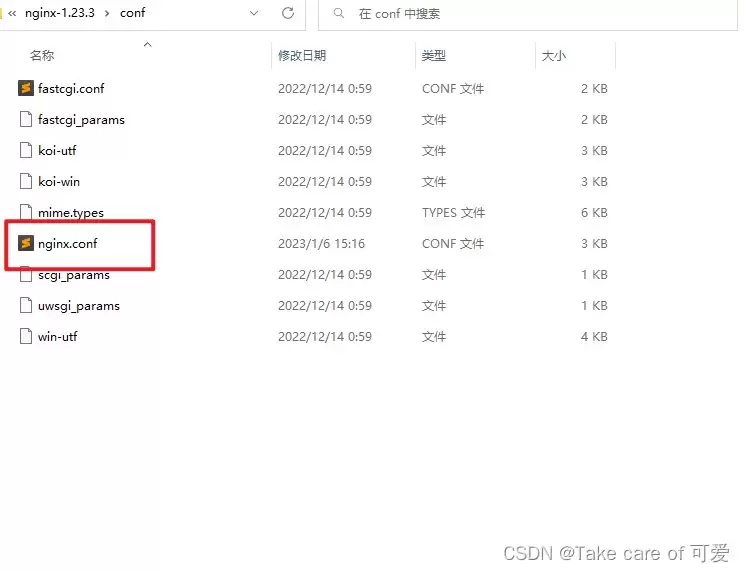
Task: Click the modified date of win-utf row
Action: (325, 337)
